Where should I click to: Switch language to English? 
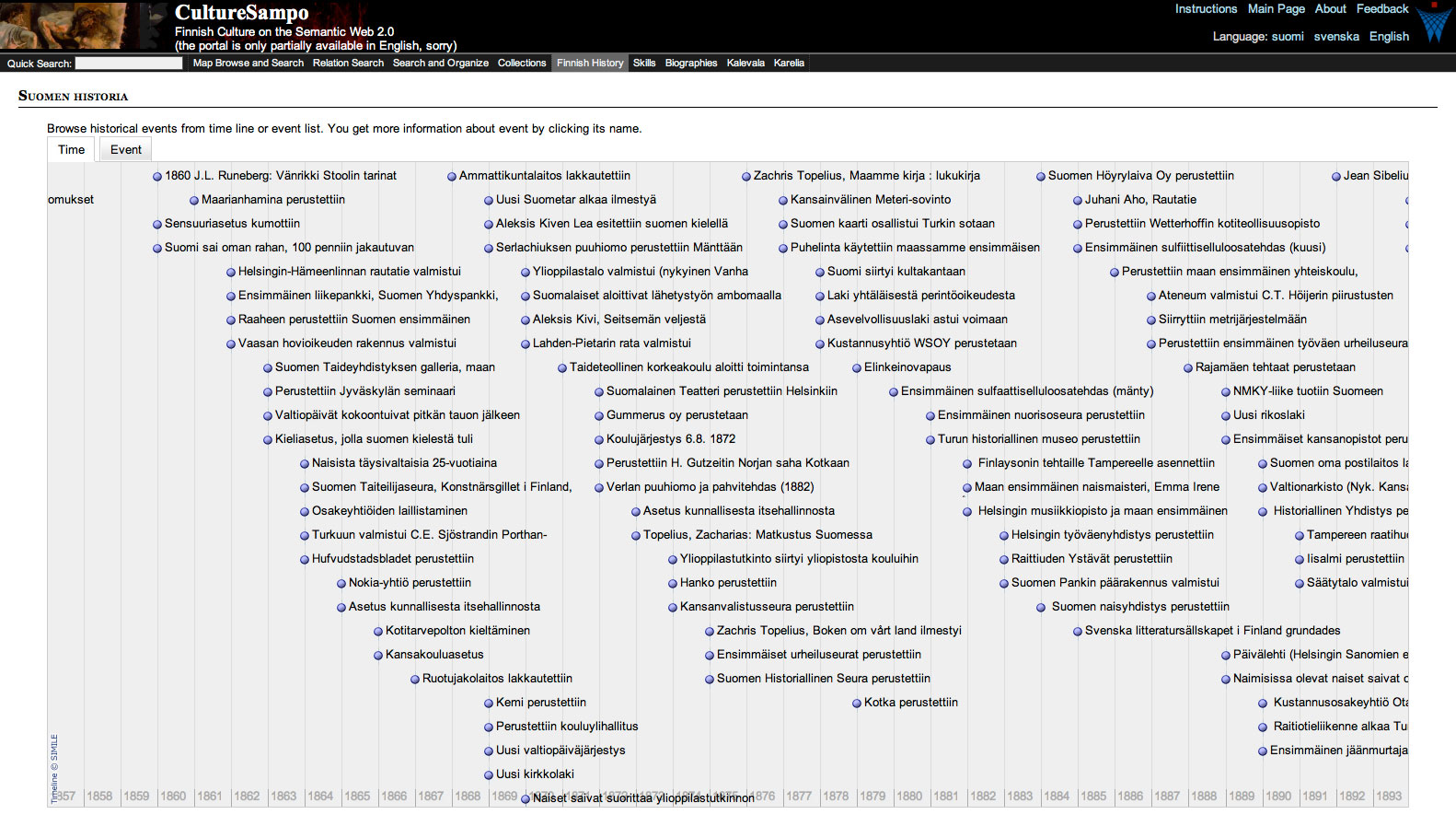1389,36
